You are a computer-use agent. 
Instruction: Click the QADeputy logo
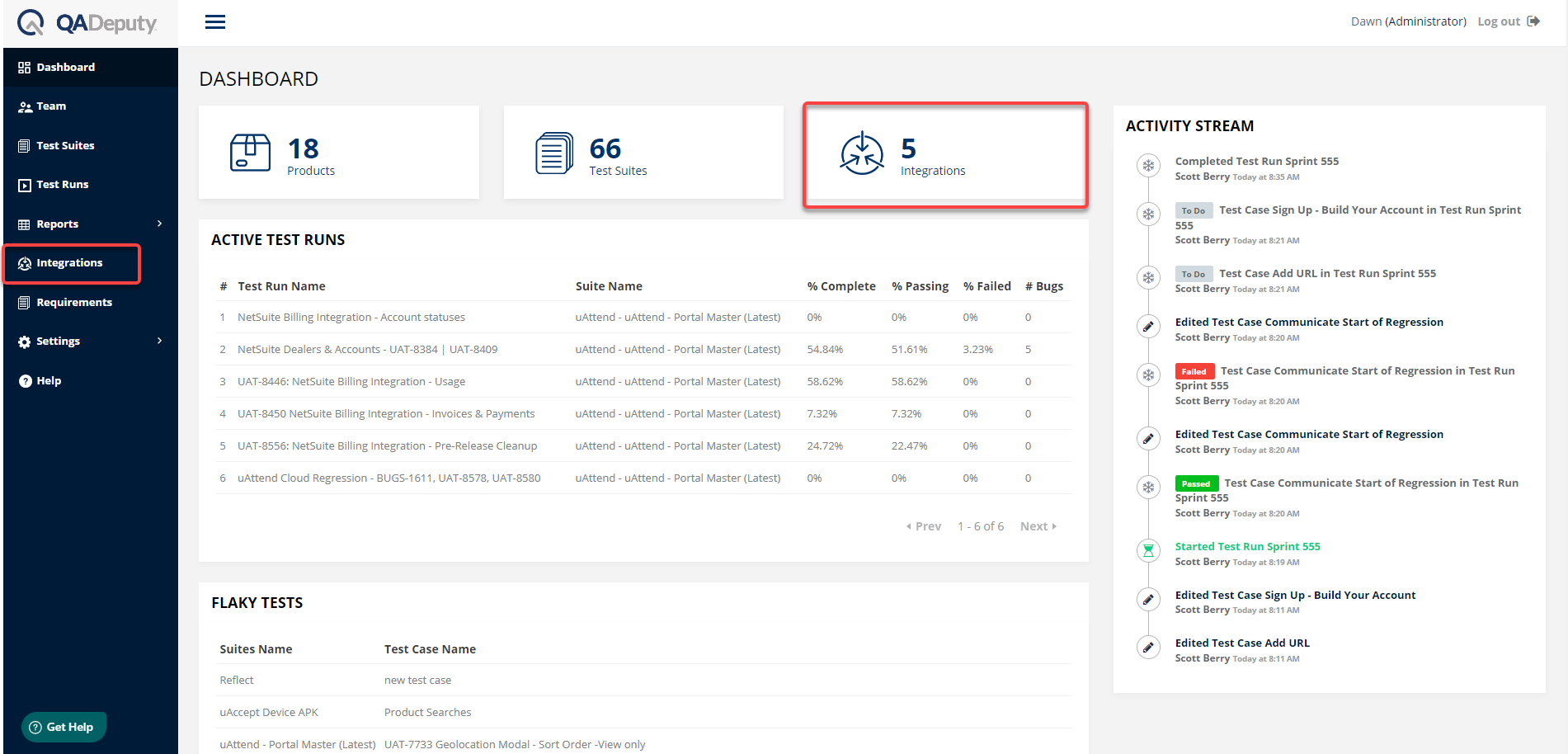pyautogui.click(x=87, y=22)
